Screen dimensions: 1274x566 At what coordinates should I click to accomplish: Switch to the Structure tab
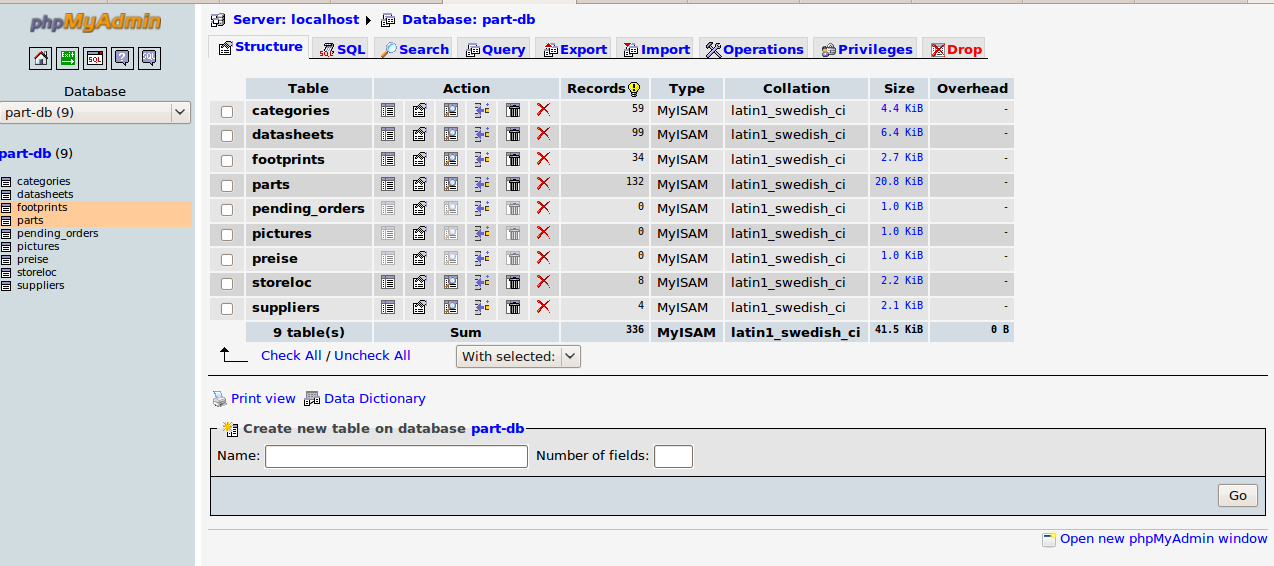[258, 47]
